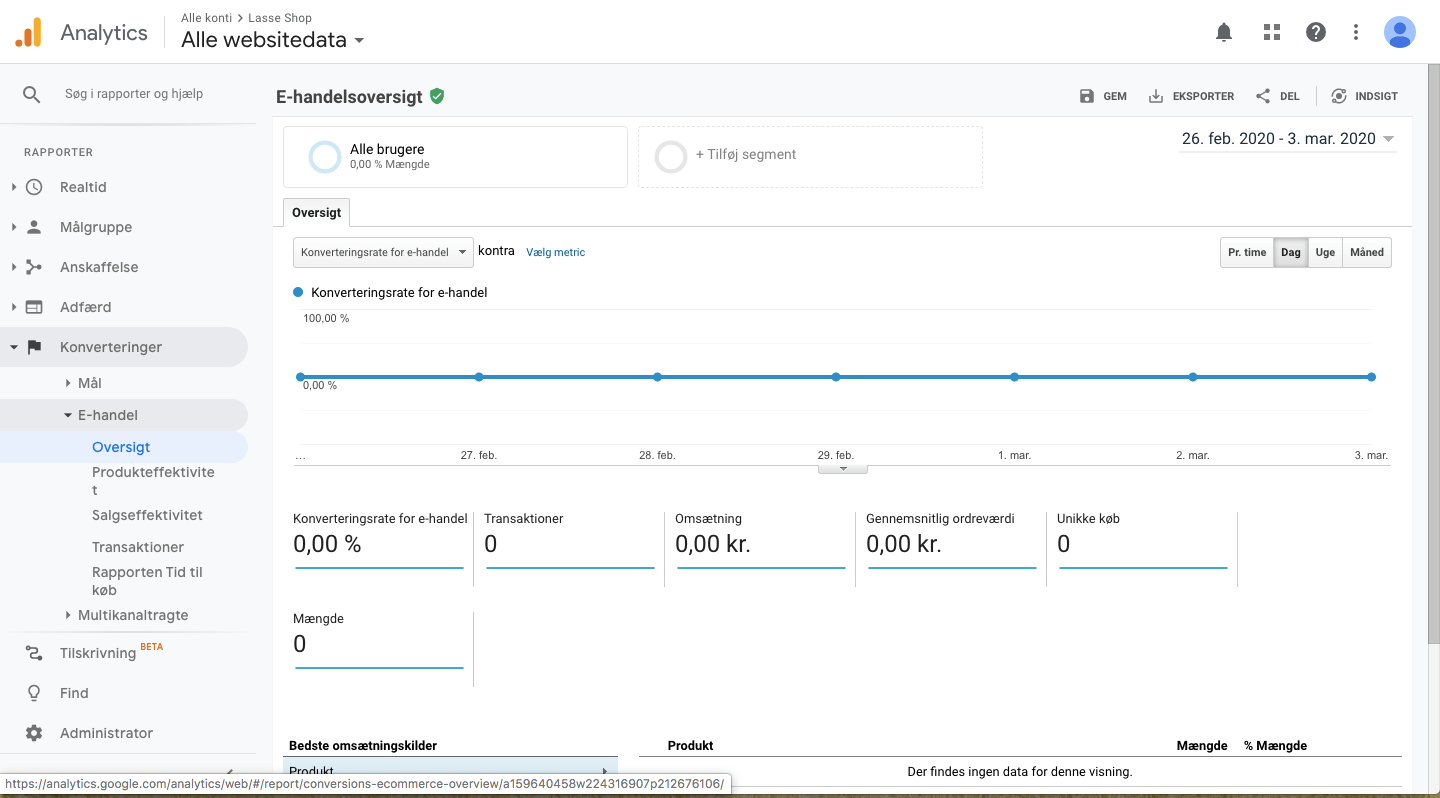
Task: Click the Administrator gear icon
Action: tap(34, 733)
